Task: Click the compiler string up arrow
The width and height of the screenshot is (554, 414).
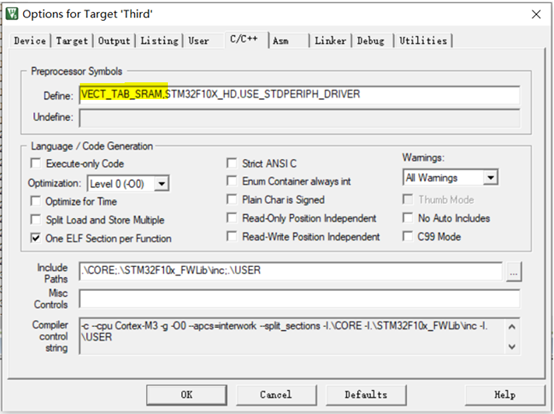Action: point(512,327)
